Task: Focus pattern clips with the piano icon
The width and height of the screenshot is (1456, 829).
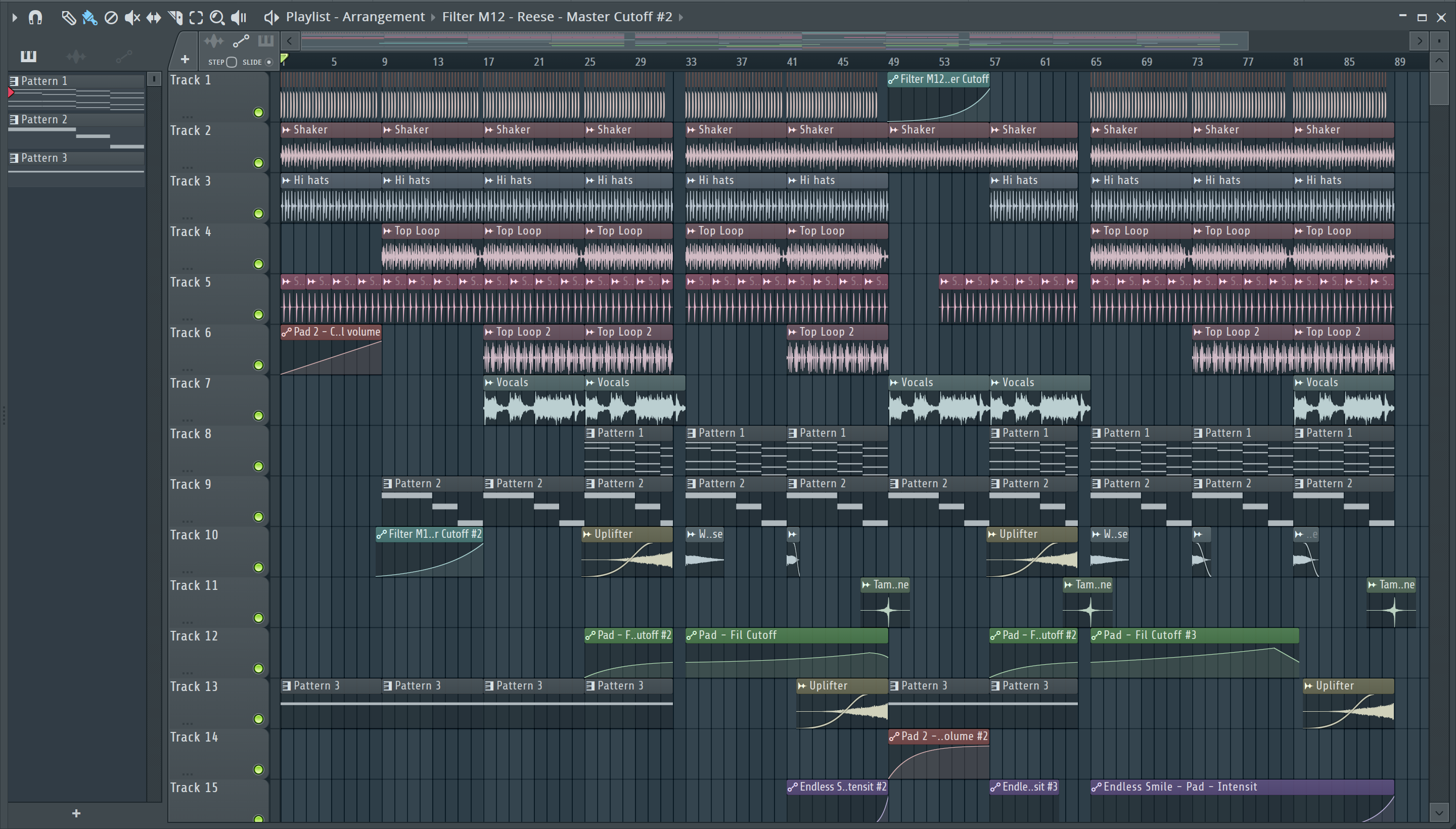Action: click(x=266, y=41)
